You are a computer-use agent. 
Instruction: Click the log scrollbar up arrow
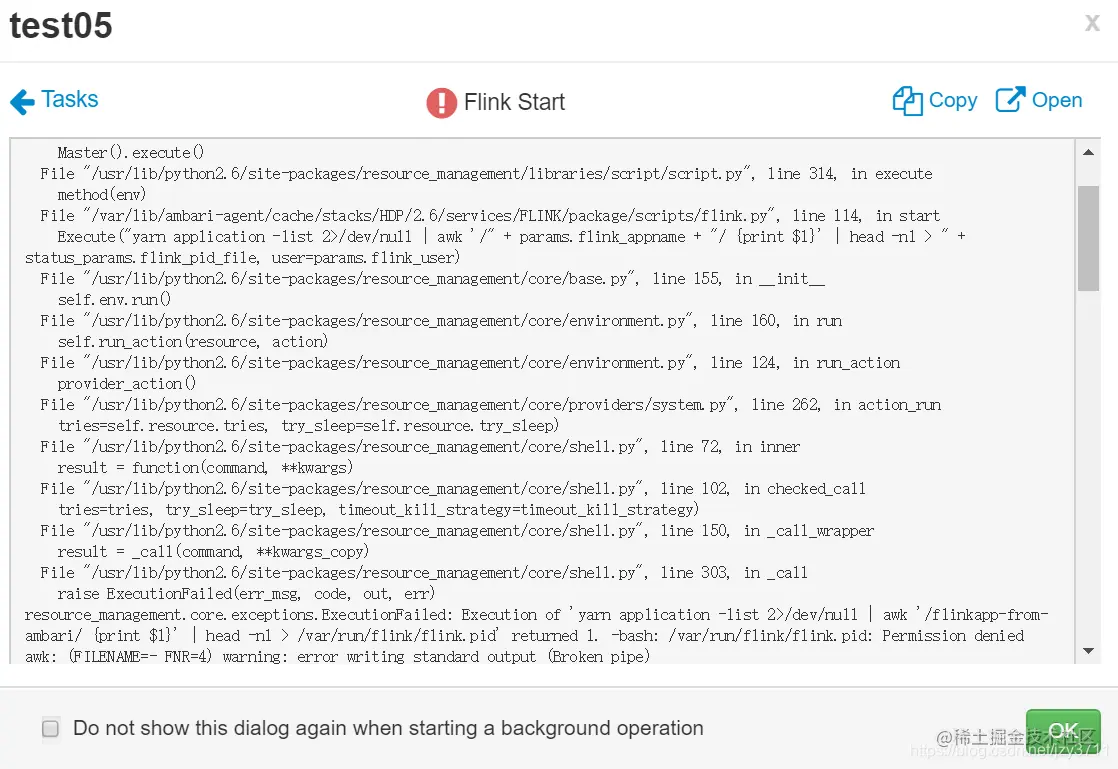1088,152
